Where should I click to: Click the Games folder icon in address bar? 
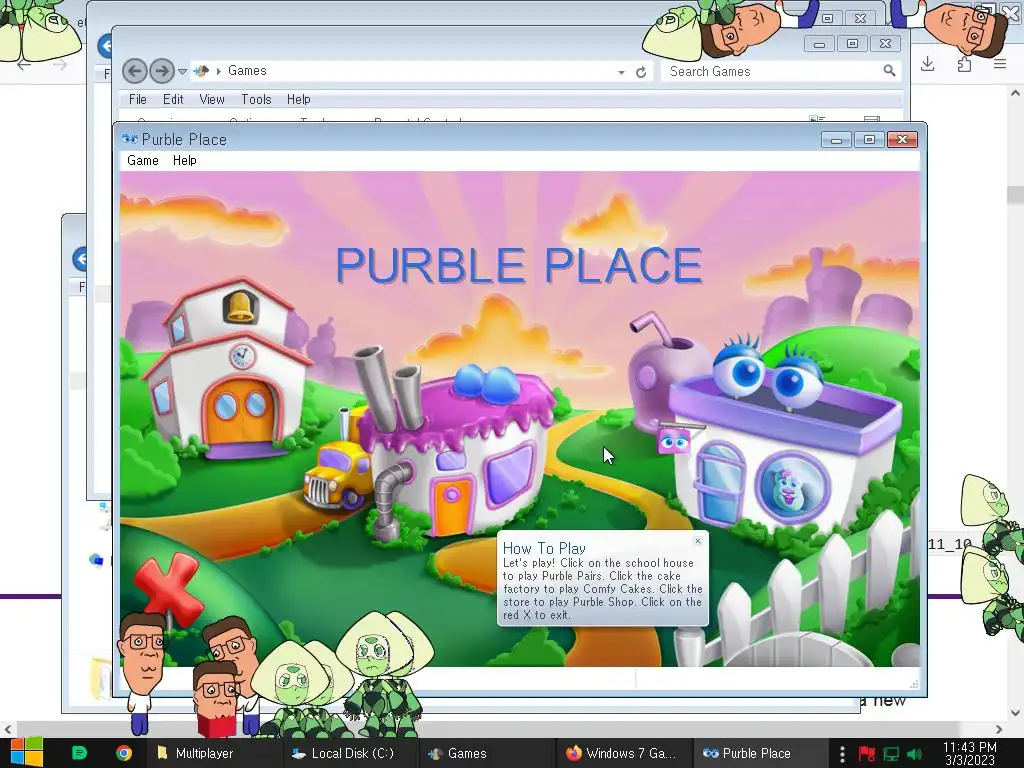[201, 71]
